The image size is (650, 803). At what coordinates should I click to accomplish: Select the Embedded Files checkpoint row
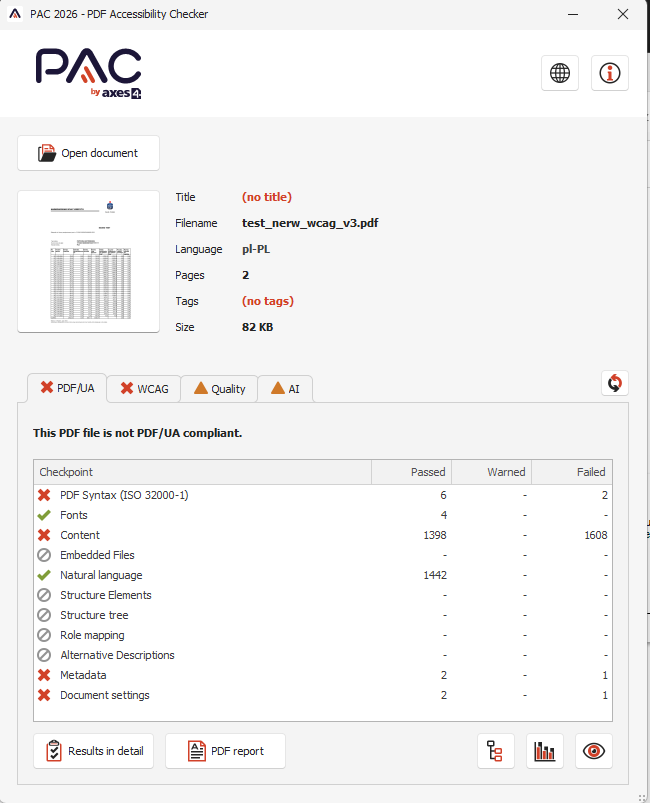tap(323, 555)
